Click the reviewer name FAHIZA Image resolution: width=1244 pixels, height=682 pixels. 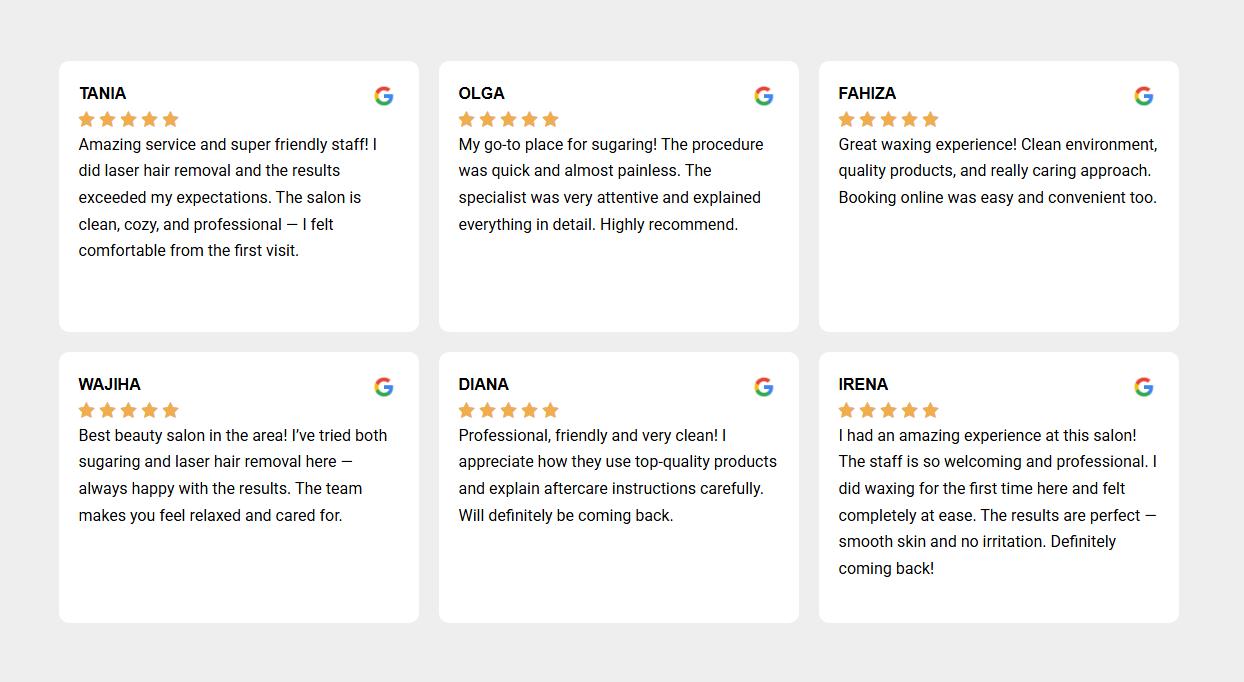[867, 93]
